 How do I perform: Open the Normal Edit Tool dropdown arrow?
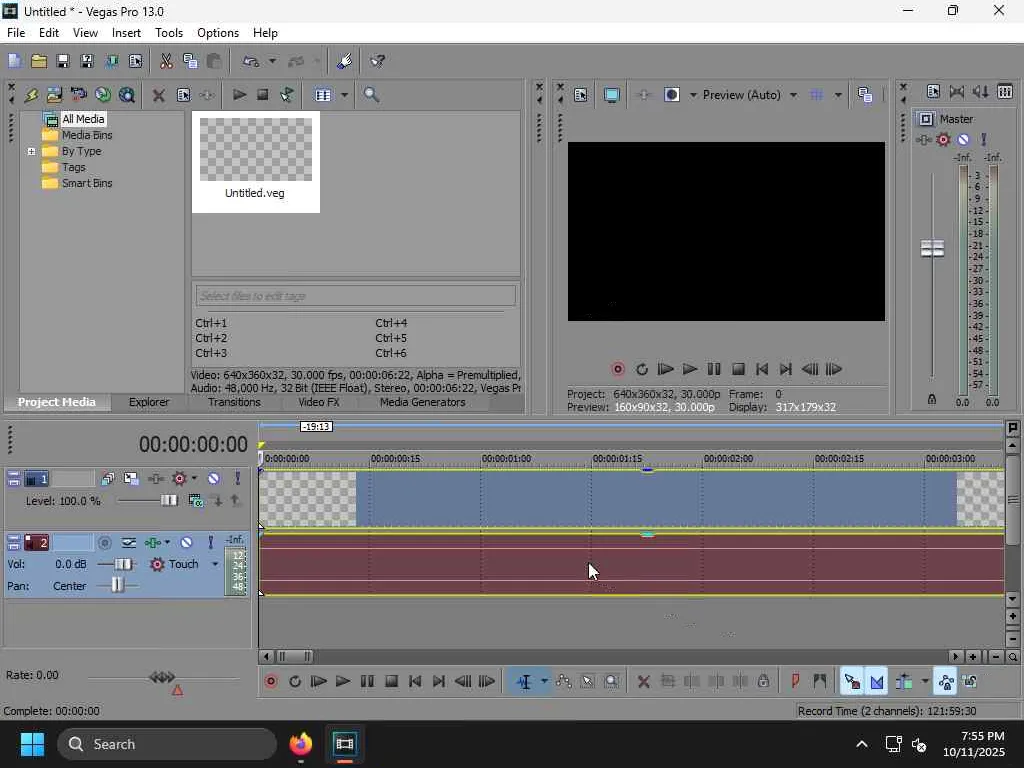click(x=544, y=682)
